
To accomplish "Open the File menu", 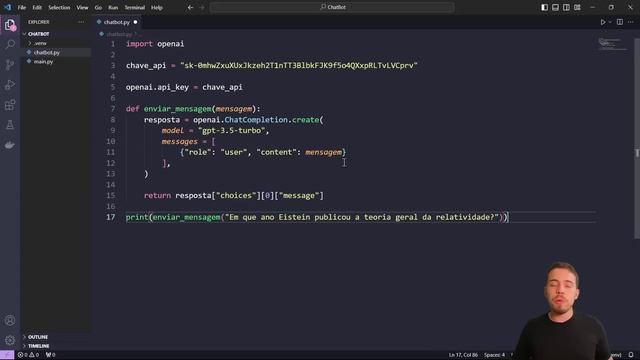I will [22, 7].
